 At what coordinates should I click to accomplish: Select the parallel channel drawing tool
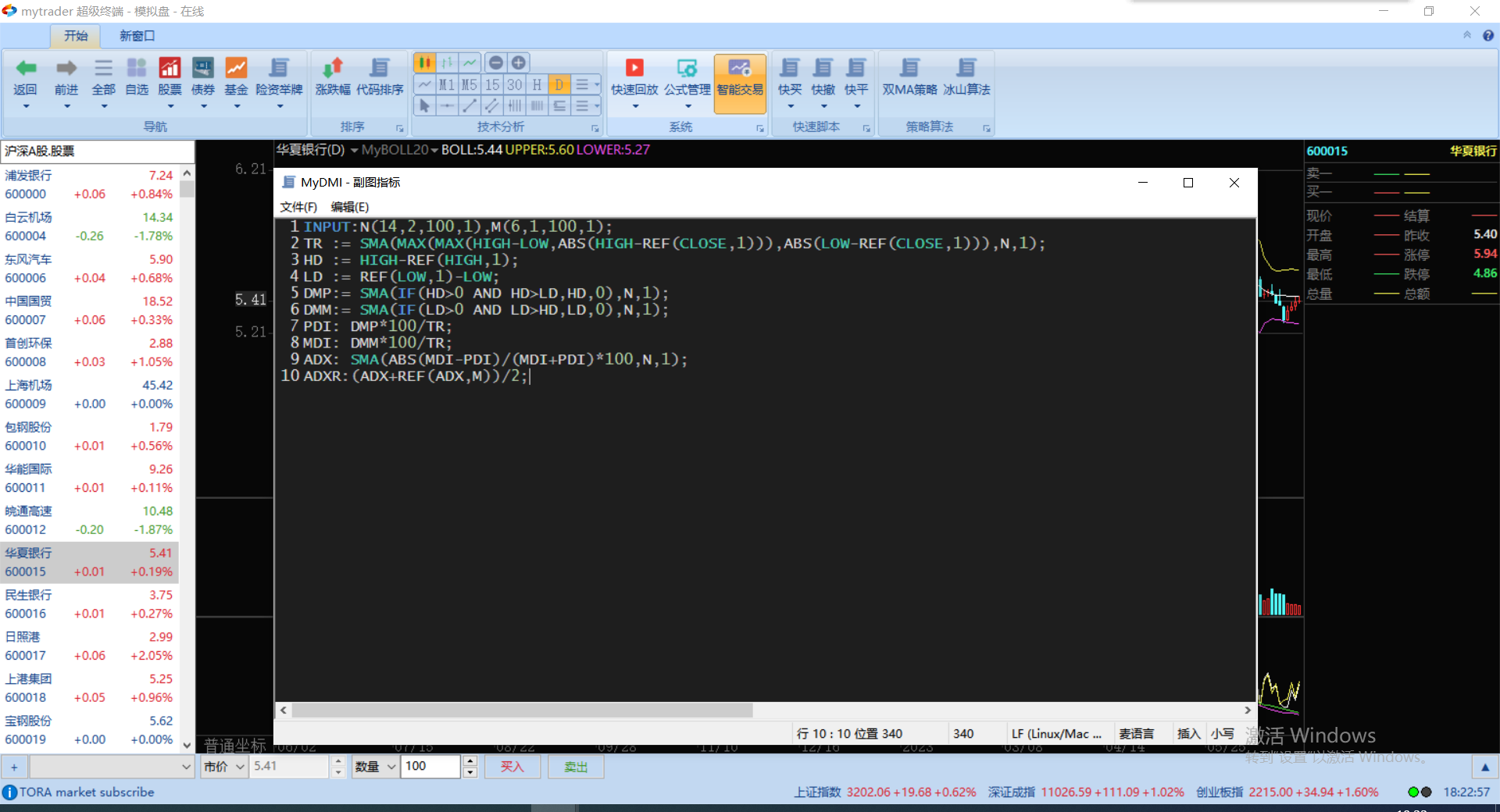(x=491, y=105)
